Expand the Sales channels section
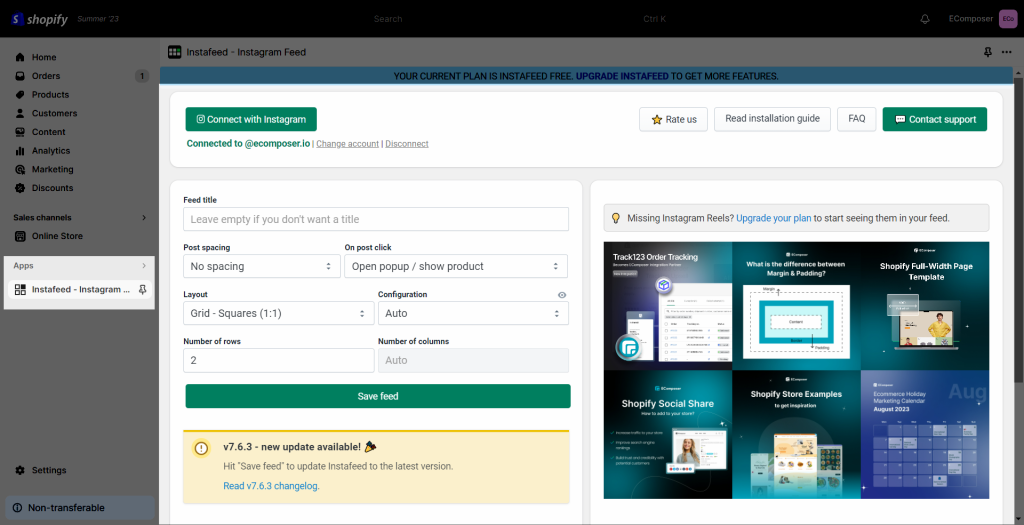Image resolution: width=1024 pixels, height=525 pixels. (x=144, y=217)
